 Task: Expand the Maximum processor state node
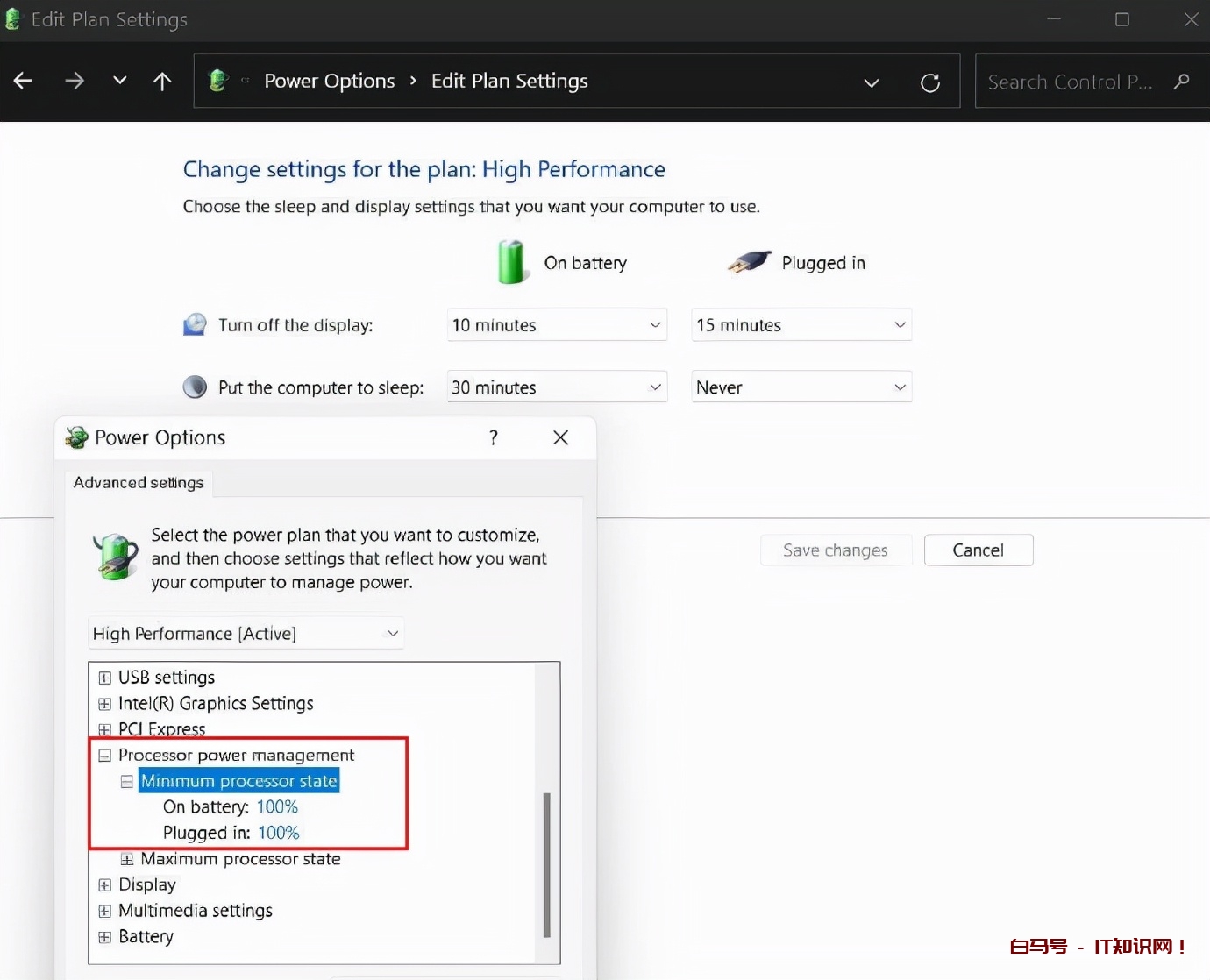point(127,859)
